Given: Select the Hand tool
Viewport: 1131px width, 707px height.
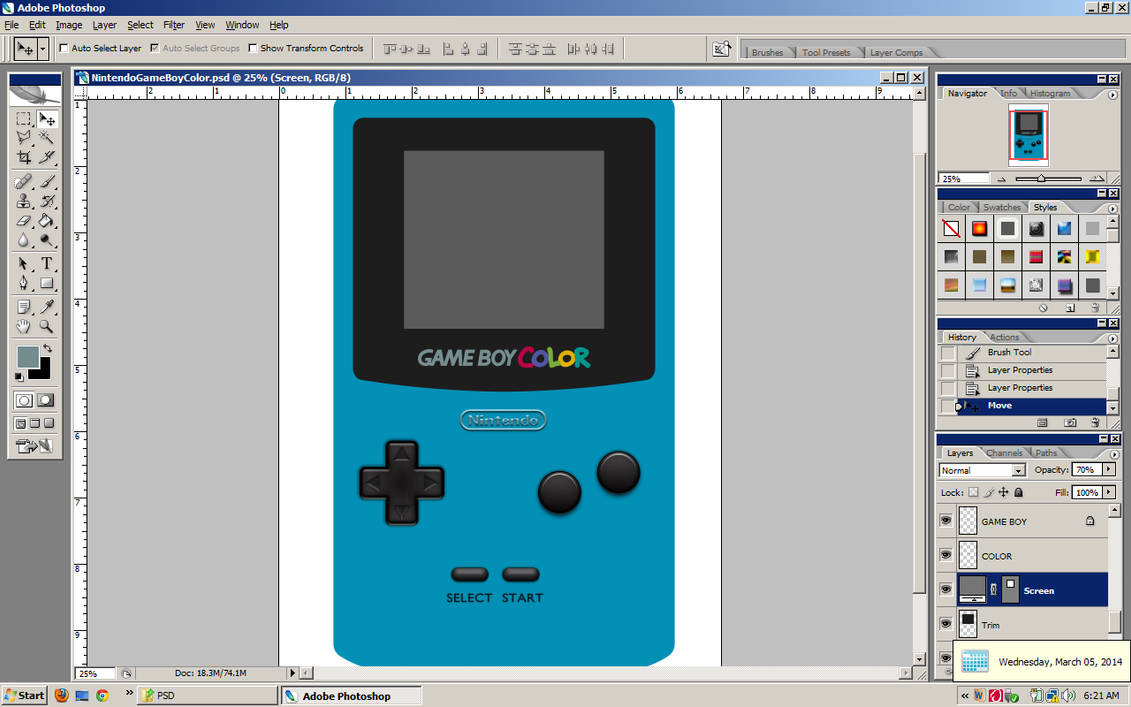Looking at the screenshot, I should pos(24,326).
